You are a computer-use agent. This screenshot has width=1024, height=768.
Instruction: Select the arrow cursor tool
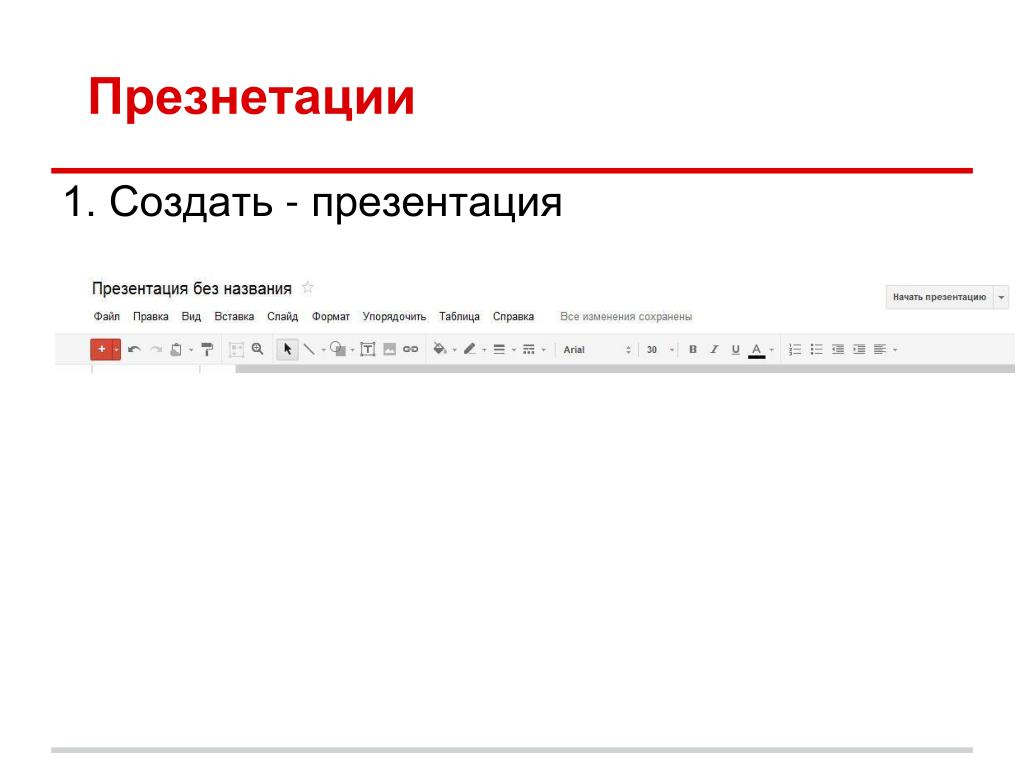(287, 349)
